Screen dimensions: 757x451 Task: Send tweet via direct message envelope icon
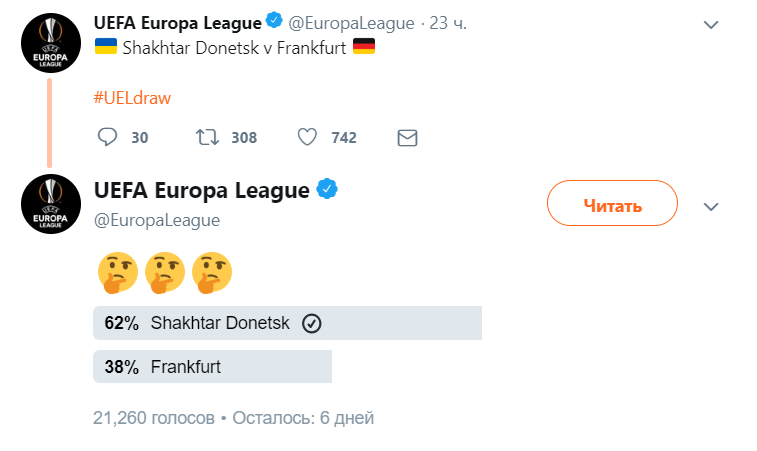click(x=407, y=137)
